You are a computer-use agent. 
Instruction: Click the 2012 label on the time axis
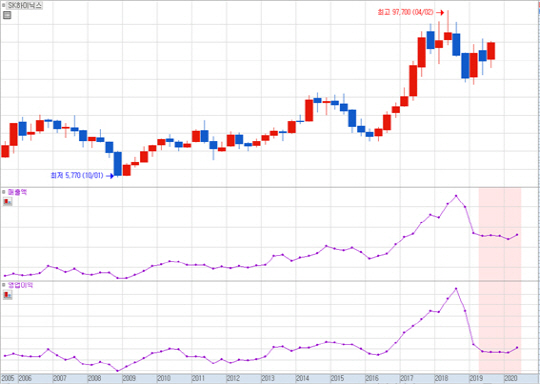pos(233,378)
